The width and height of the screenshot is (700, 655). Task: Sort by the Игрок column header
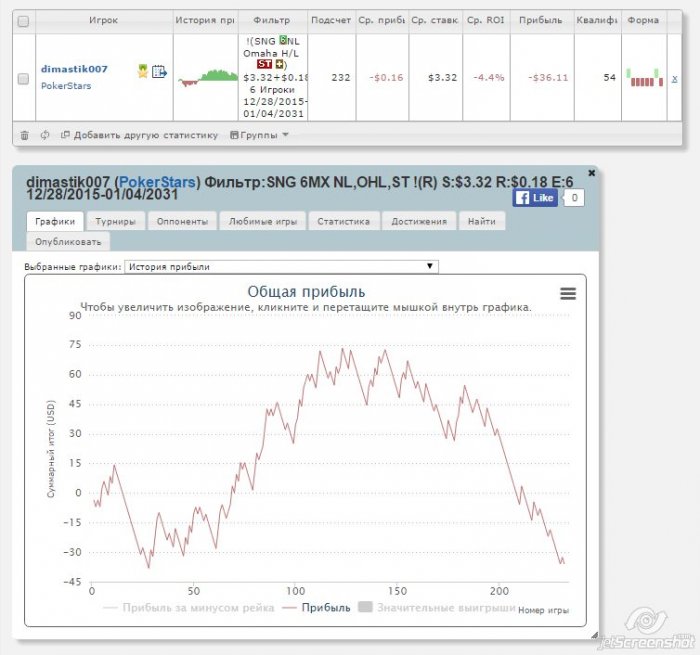tap(104, 20)
